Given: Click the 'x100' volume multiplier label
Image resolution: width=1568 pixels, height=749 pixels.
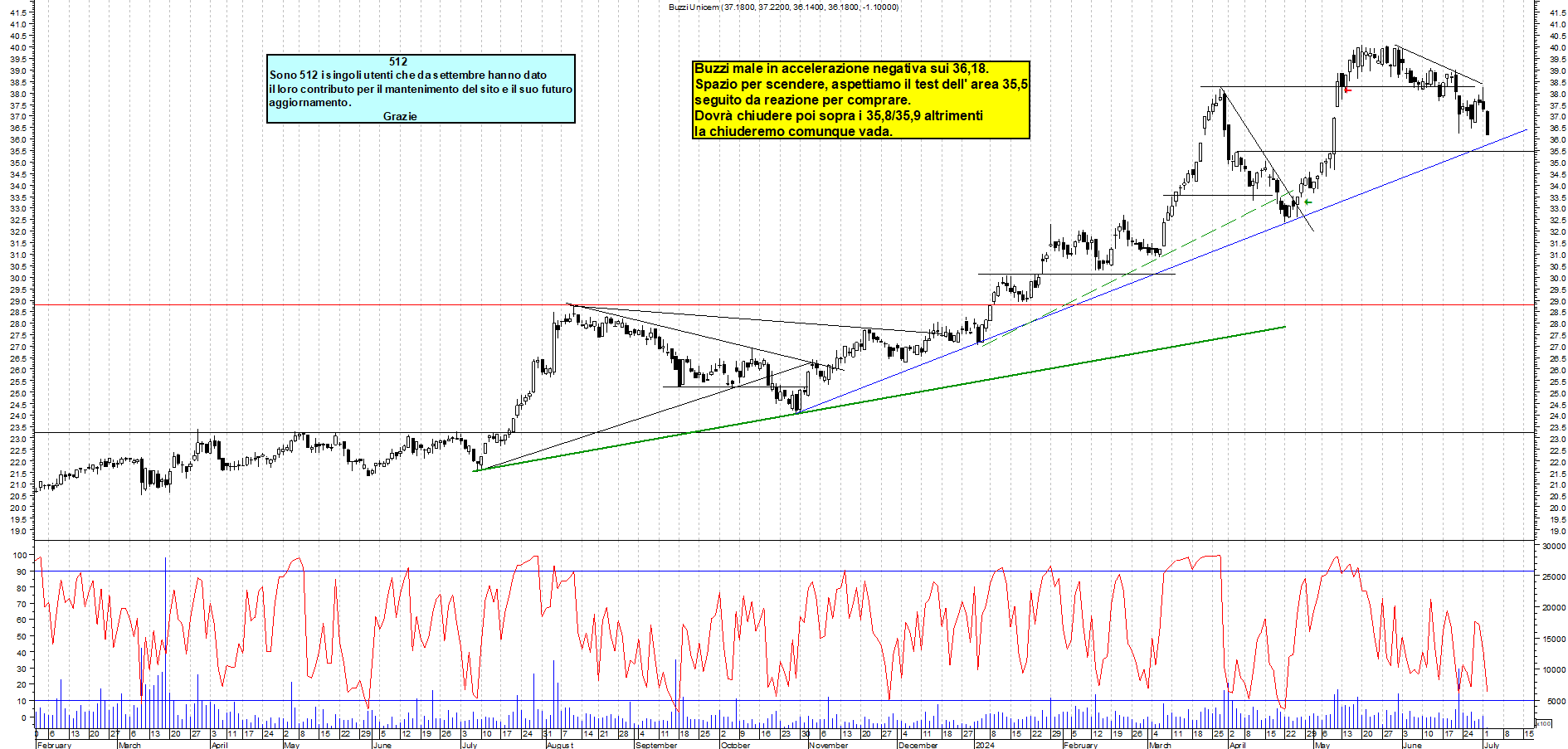Looking at the screenshot, I should coord(1543,724).
